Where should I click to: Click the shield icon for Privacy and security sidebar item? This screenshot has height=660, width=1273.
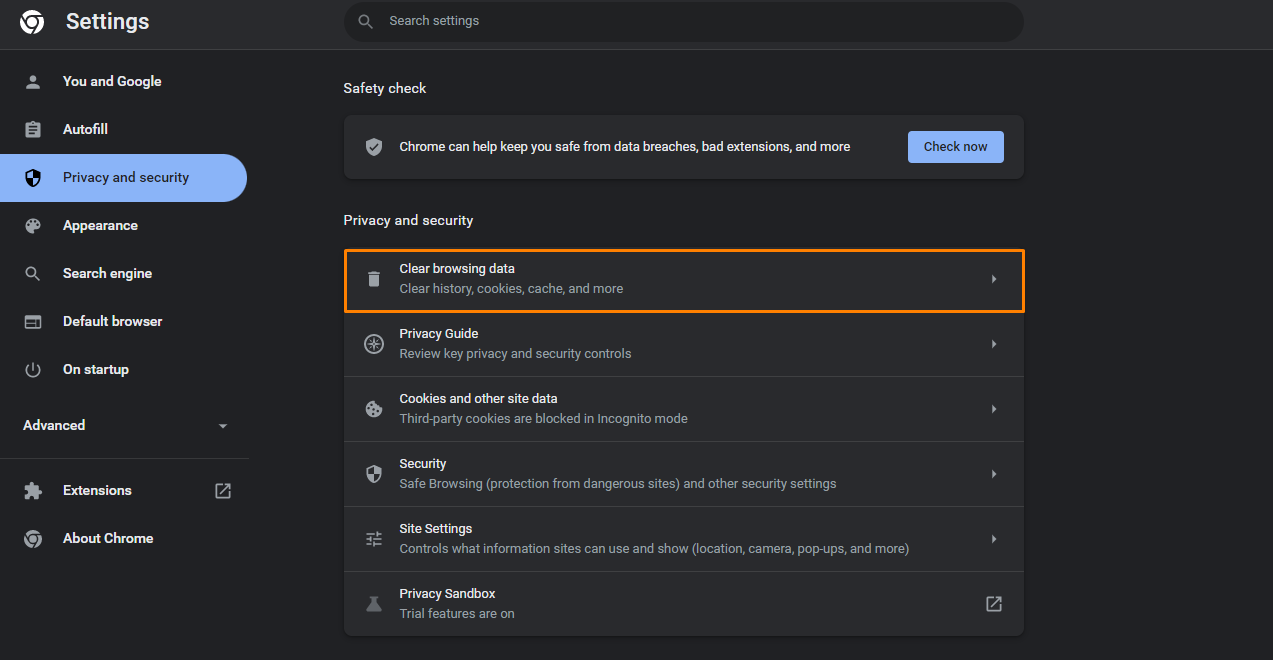33,178
